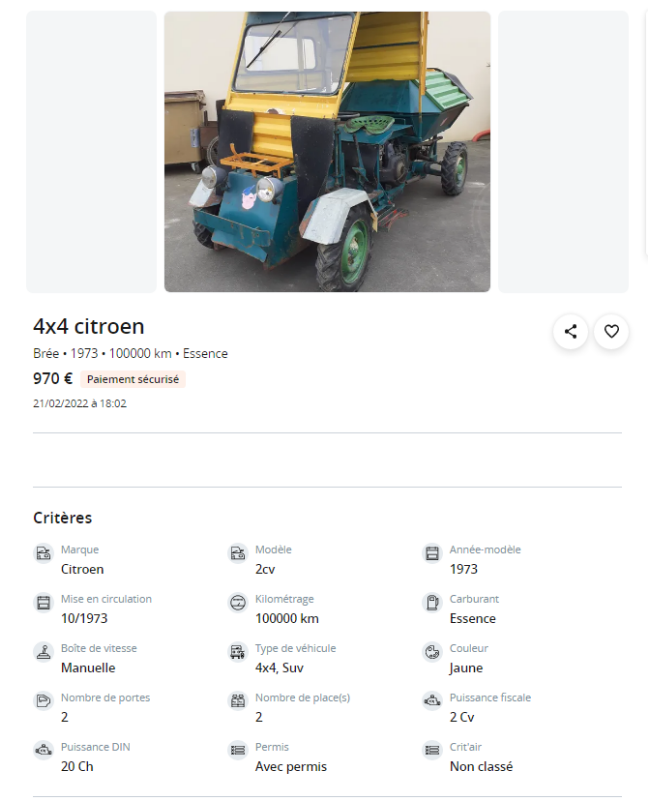Show next photo placeholder on right
The height and width of the screenshot is (800, 648).
(563, 152)
